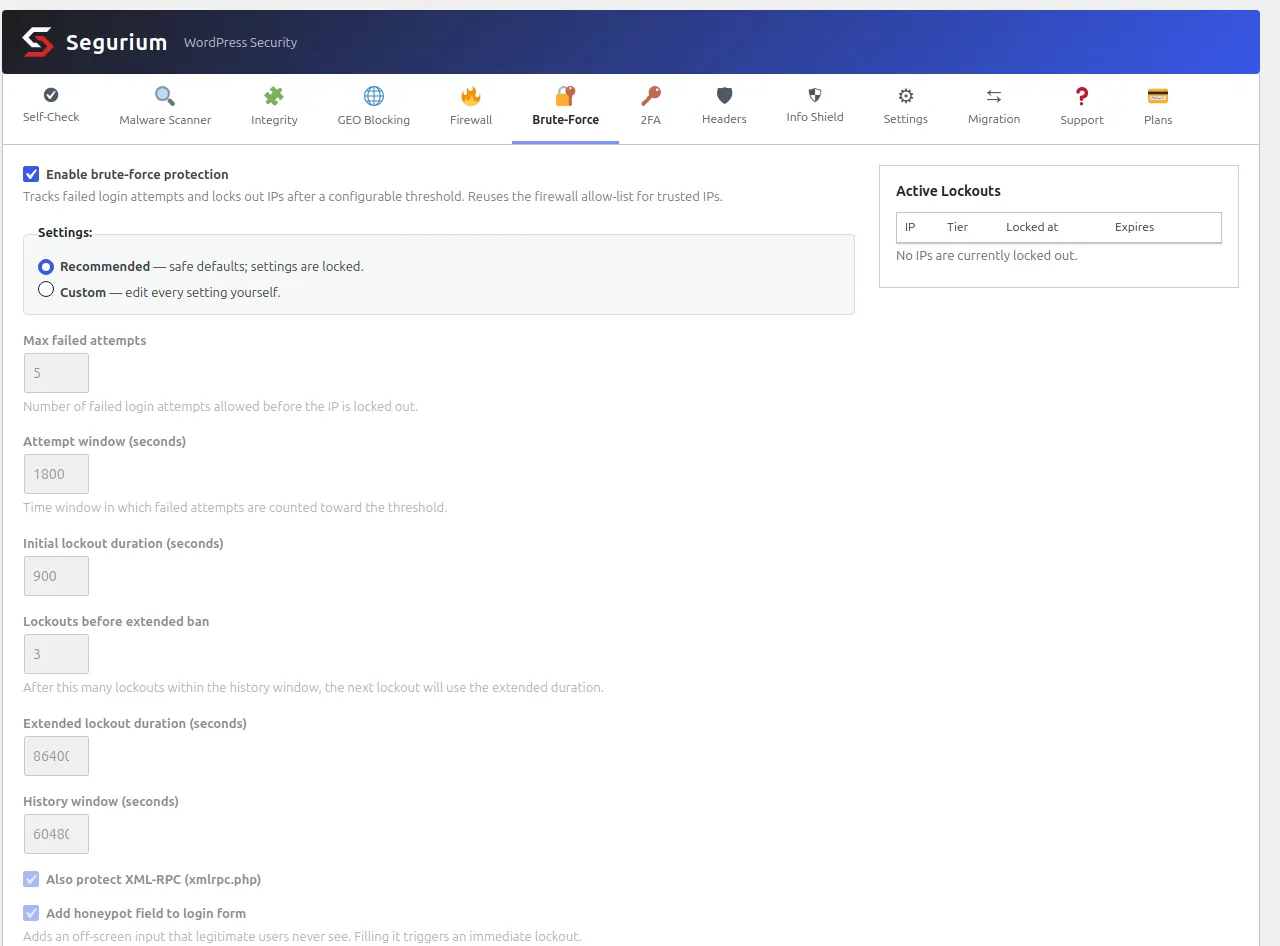
Task: Click the Expires column header
Action: (1135, 227)
